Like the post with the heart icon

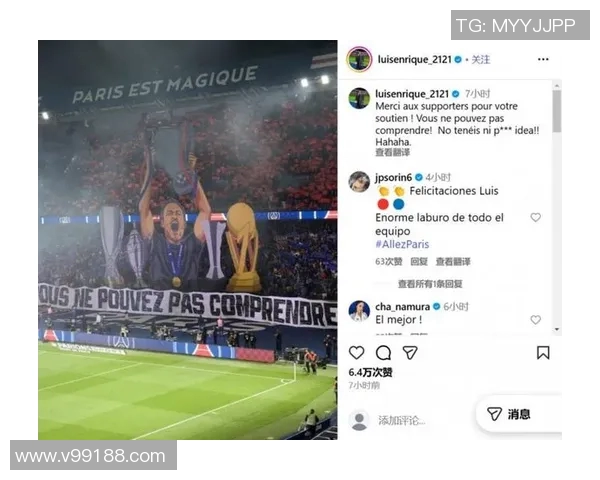pyautogui.click(x=356, y=353)
